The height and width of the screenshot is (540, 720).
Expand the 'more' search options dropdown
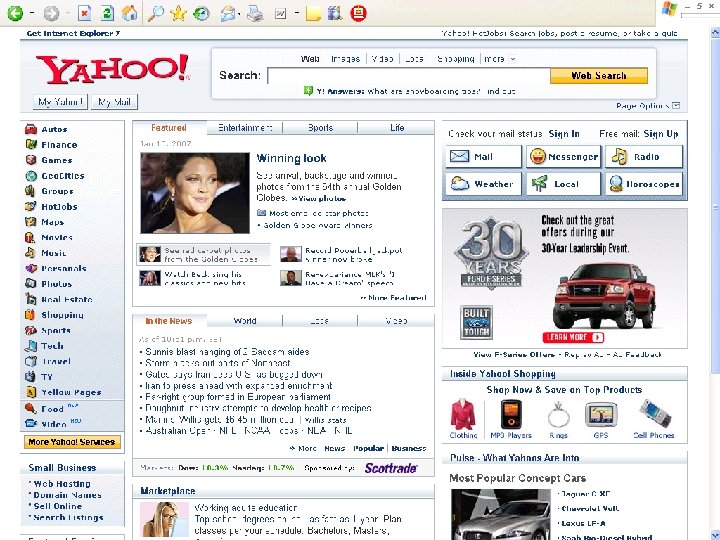click(x=513, y=59)
